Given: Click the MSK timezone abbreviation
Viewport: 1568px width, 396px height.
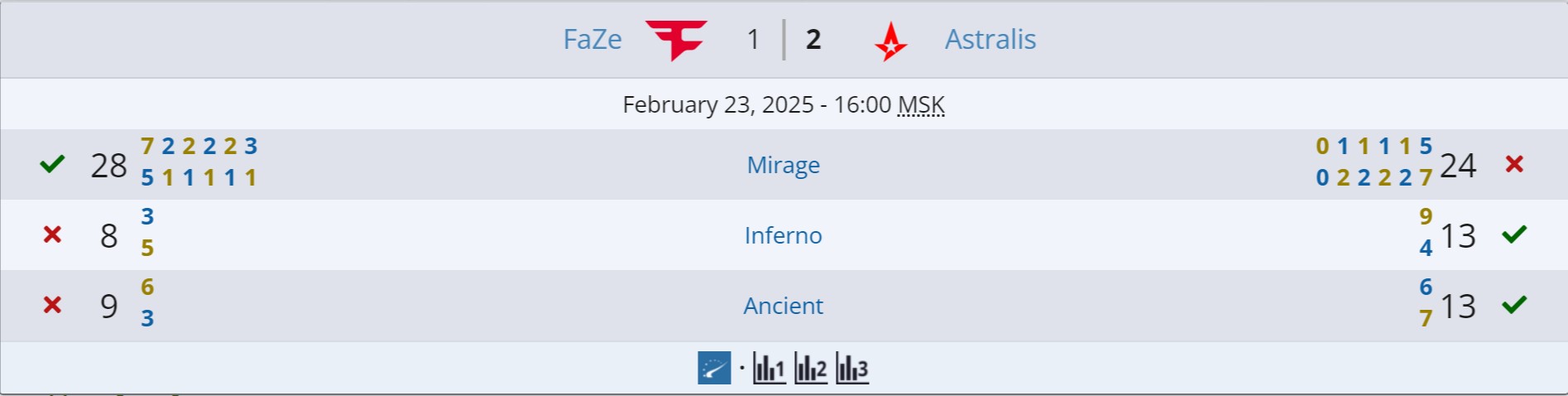Looking at the screenshot, I should (x=921, y=105).
